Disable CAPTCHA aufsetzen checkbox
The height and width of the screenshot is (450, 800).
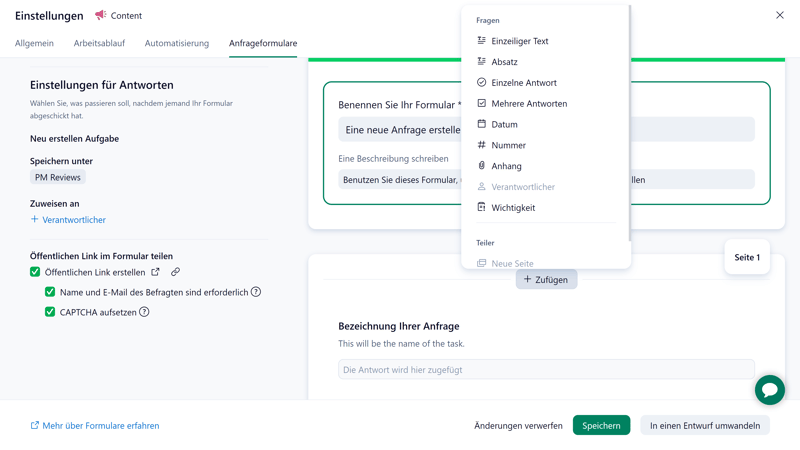point(50,312)
